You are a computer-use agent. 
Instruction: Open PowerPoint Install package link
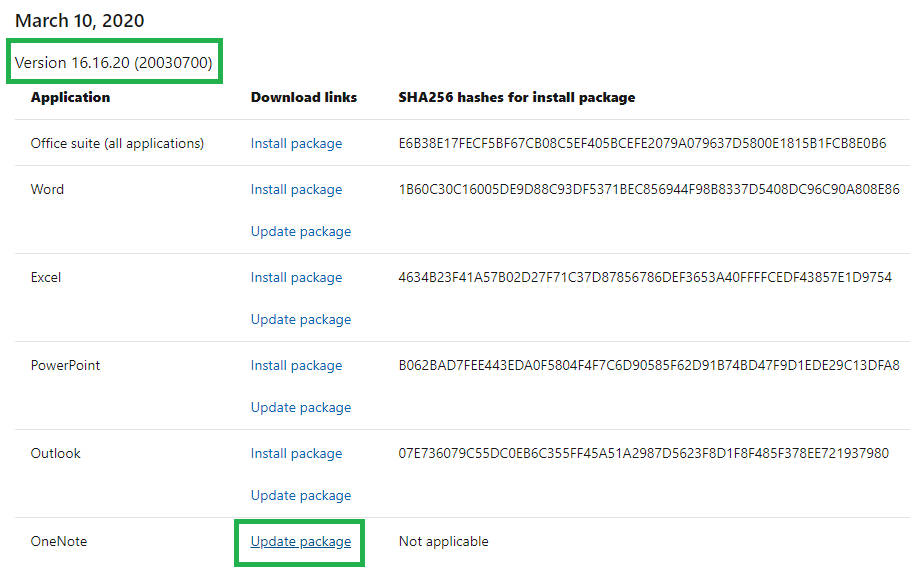click(x=296, y=366)
